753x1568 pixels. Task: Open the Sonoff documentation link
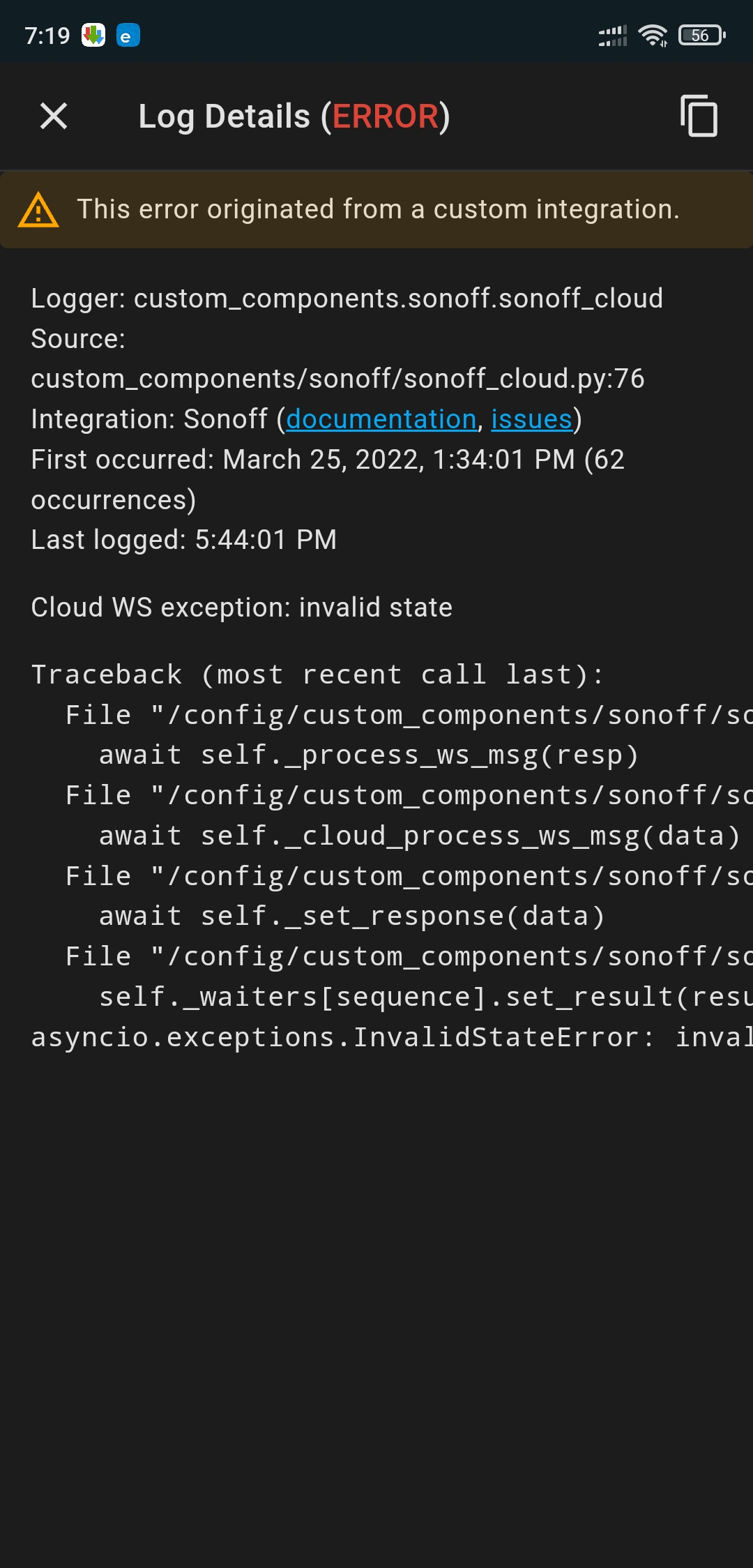click(381, 419)
